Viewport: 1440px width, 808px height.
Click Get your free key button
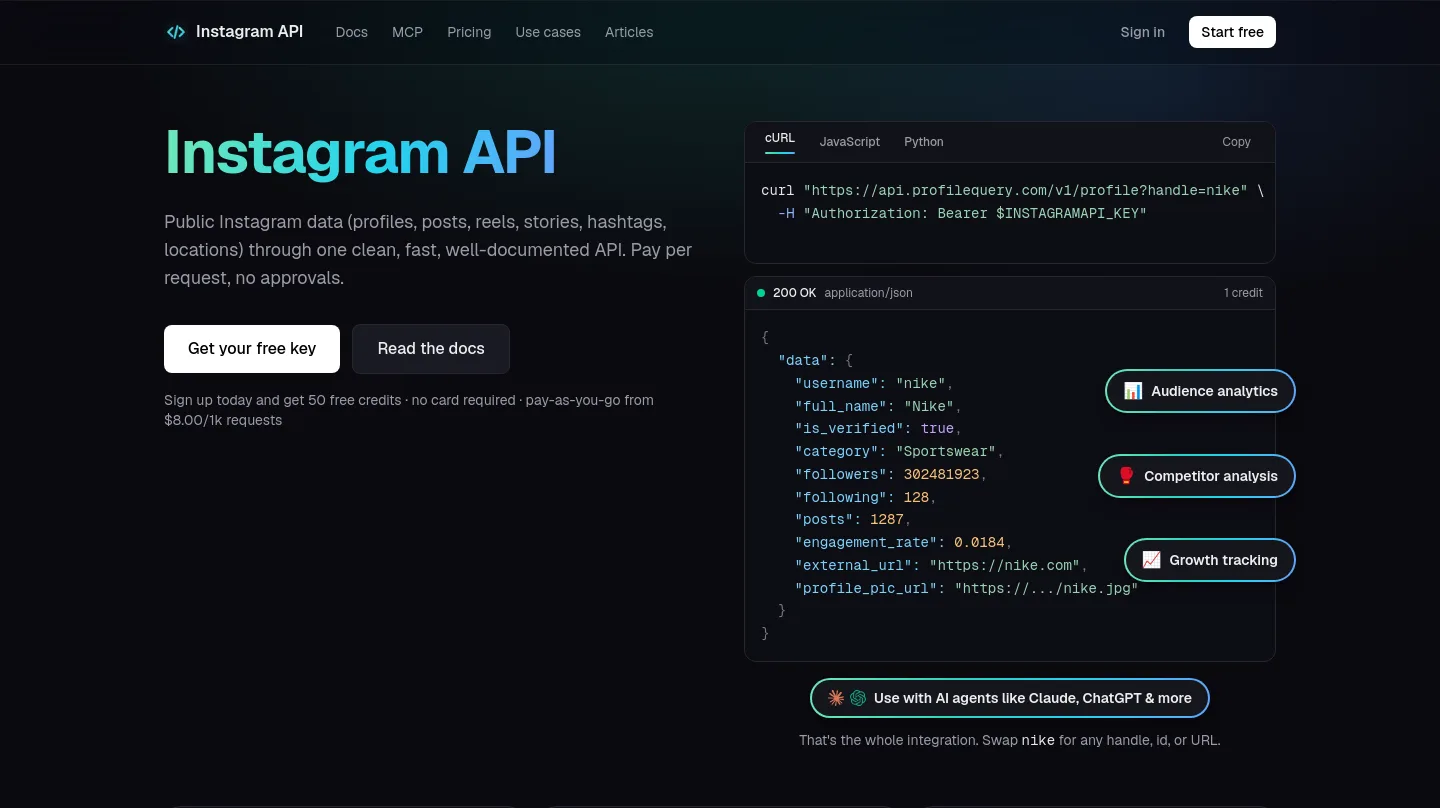(x=252, y=349)
